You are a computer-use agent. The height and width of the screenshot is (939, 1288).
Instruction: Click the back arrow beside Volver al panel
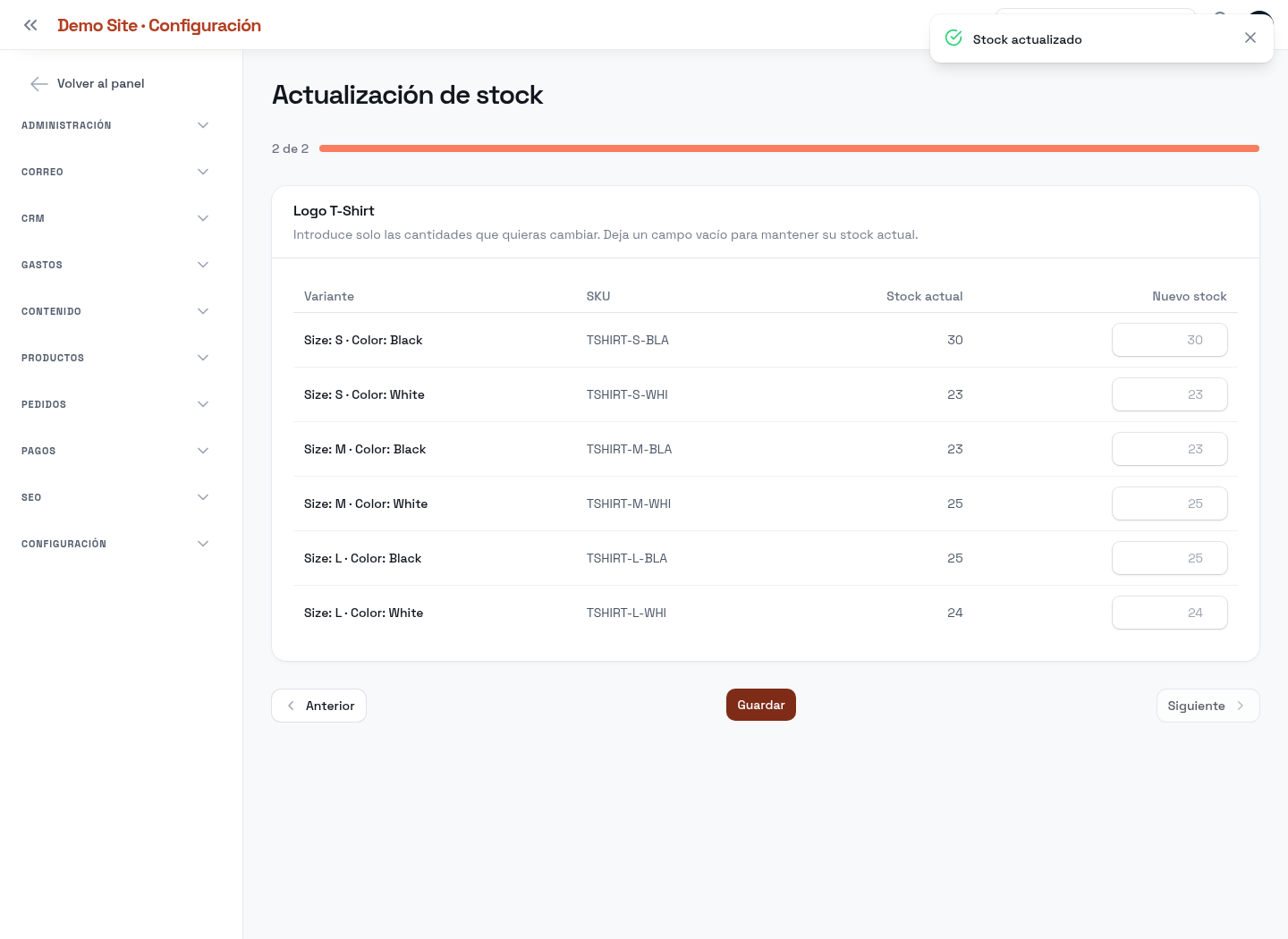click(39, 83)
